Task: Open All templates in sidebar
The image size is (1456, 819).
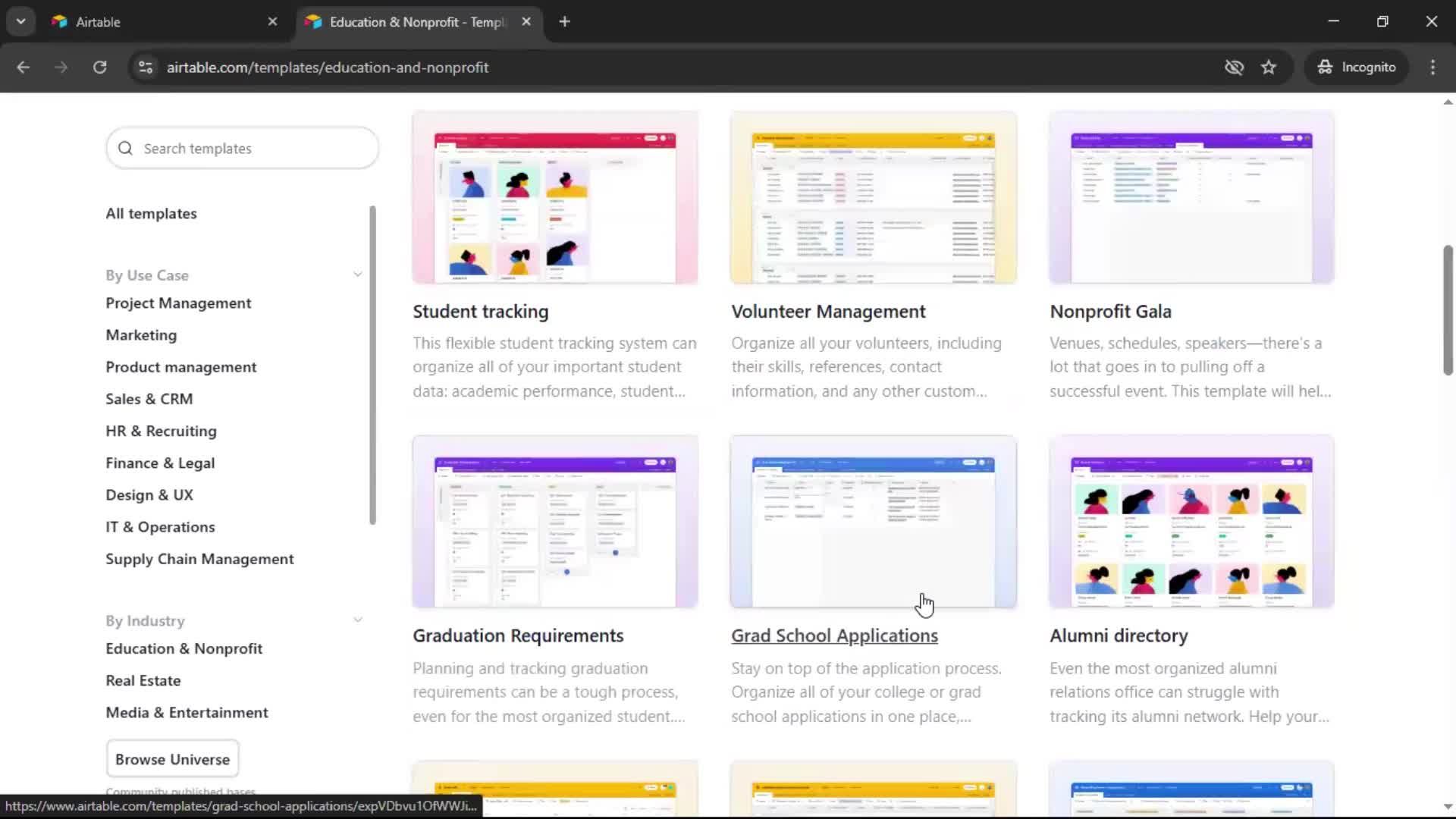Action: point(151,213)
